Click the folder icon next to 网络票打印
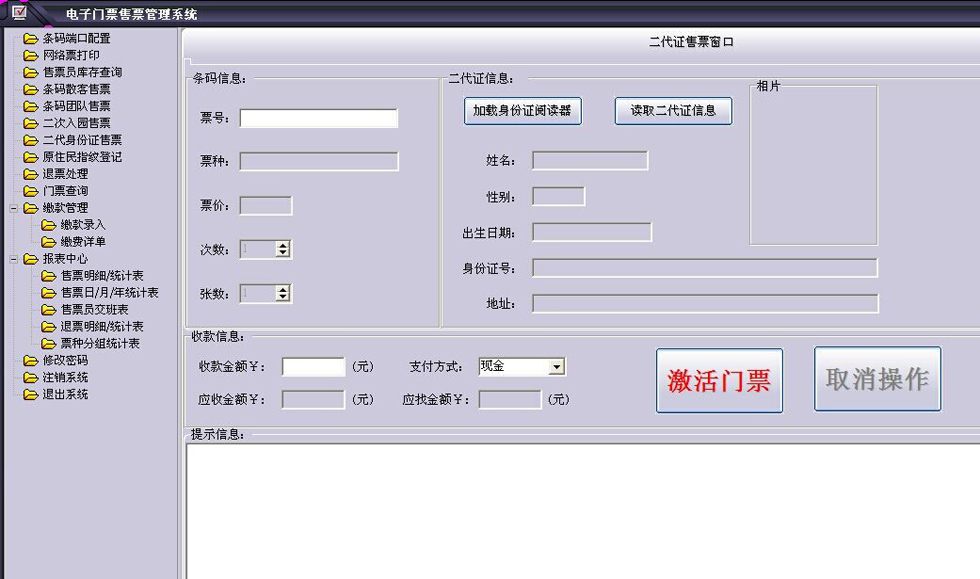The height and width of the screenshot is (579, 980). (x=30, y=56)
